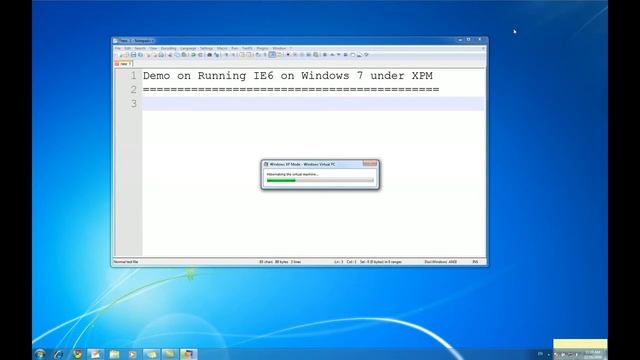Click 'Normal text file' in status bar

pyautogui.click(x=126, y=262)
